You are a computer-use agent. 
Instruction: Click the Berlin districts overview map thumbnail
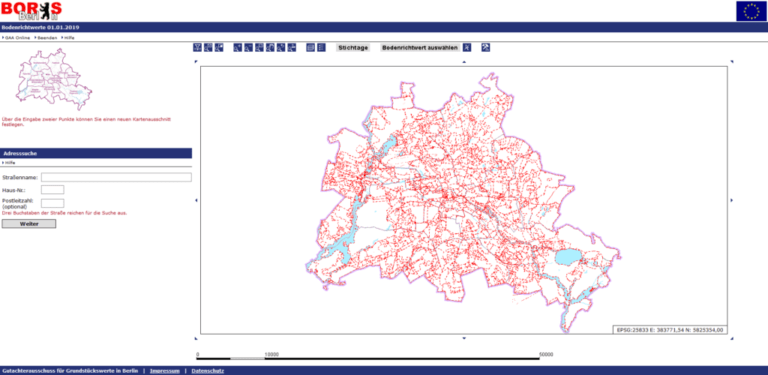(54, 78)
